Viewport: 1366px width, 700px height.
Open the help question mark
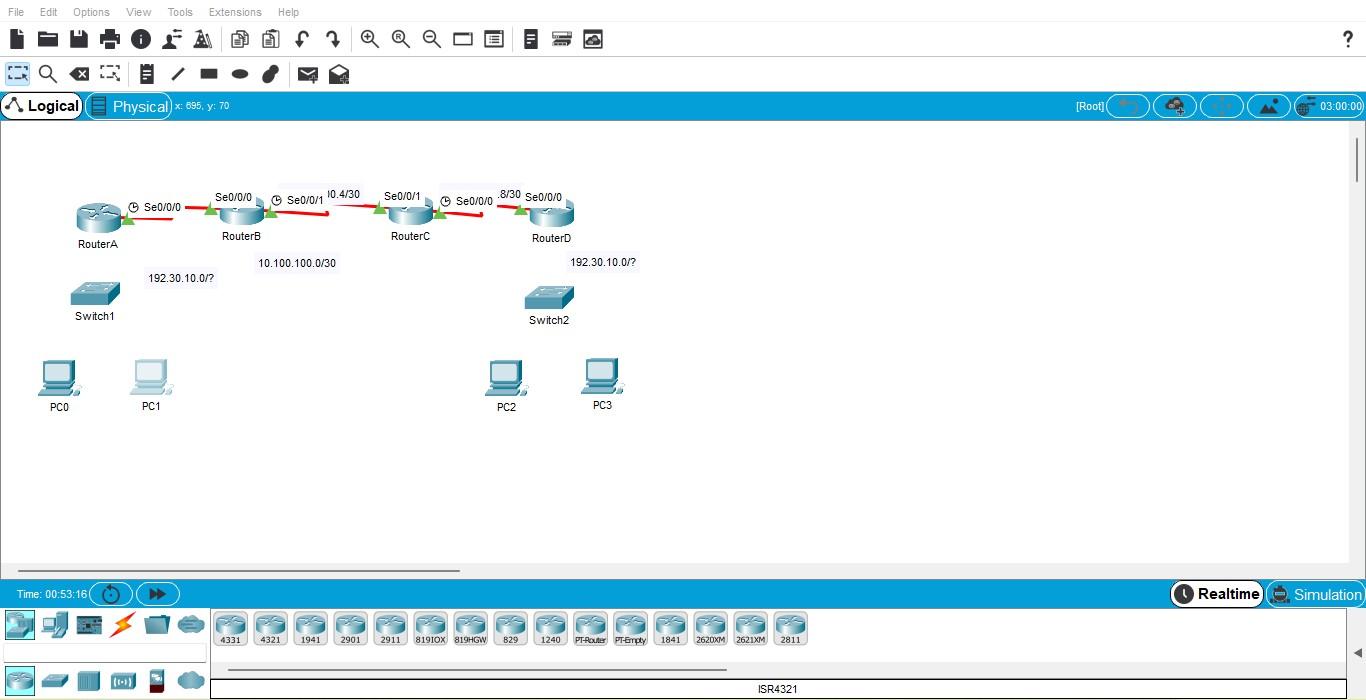point(1347,39)
